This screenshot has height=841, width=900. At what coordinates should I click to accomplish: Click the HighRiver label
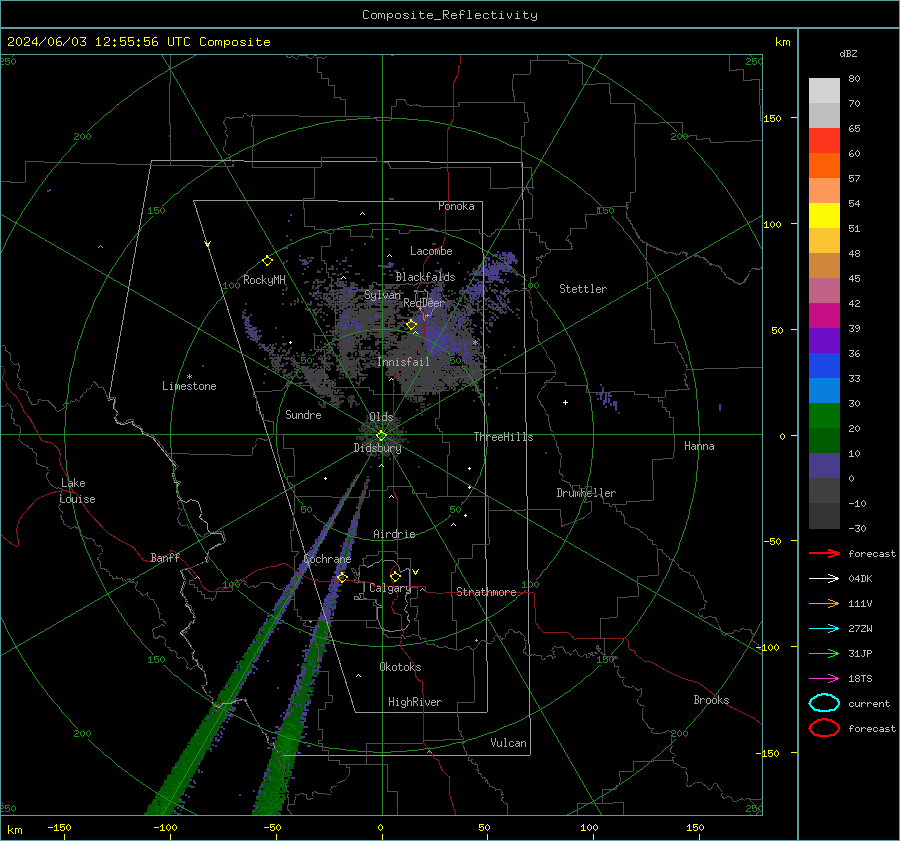click(x=415, y=702)
